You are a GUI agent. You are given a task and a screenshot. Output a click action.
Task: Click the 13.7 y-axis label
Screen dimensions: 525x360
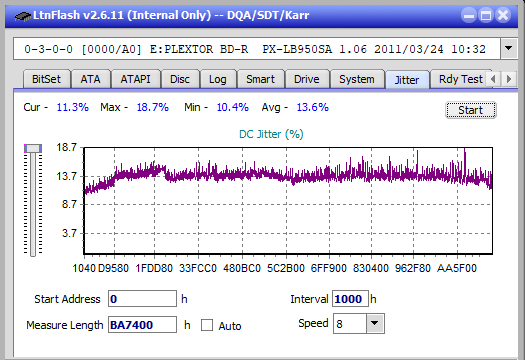[67, 176]
